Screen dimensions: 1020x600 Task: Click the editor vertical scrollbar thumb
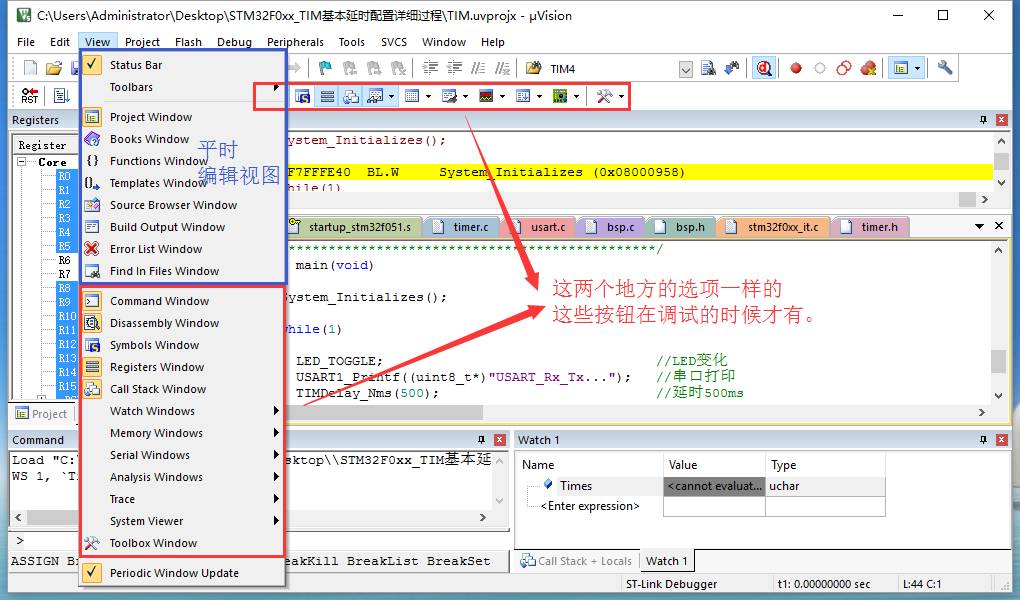[999, 361]
